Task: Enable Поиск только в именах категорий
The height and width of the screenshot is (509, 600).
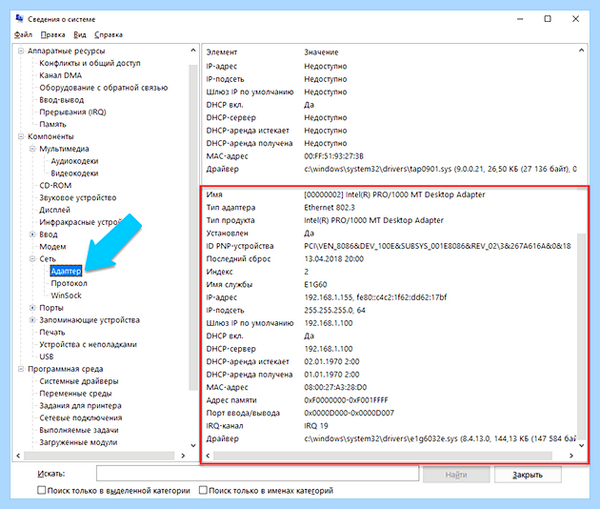Action: pyautogui.click(x=203, y=490)
